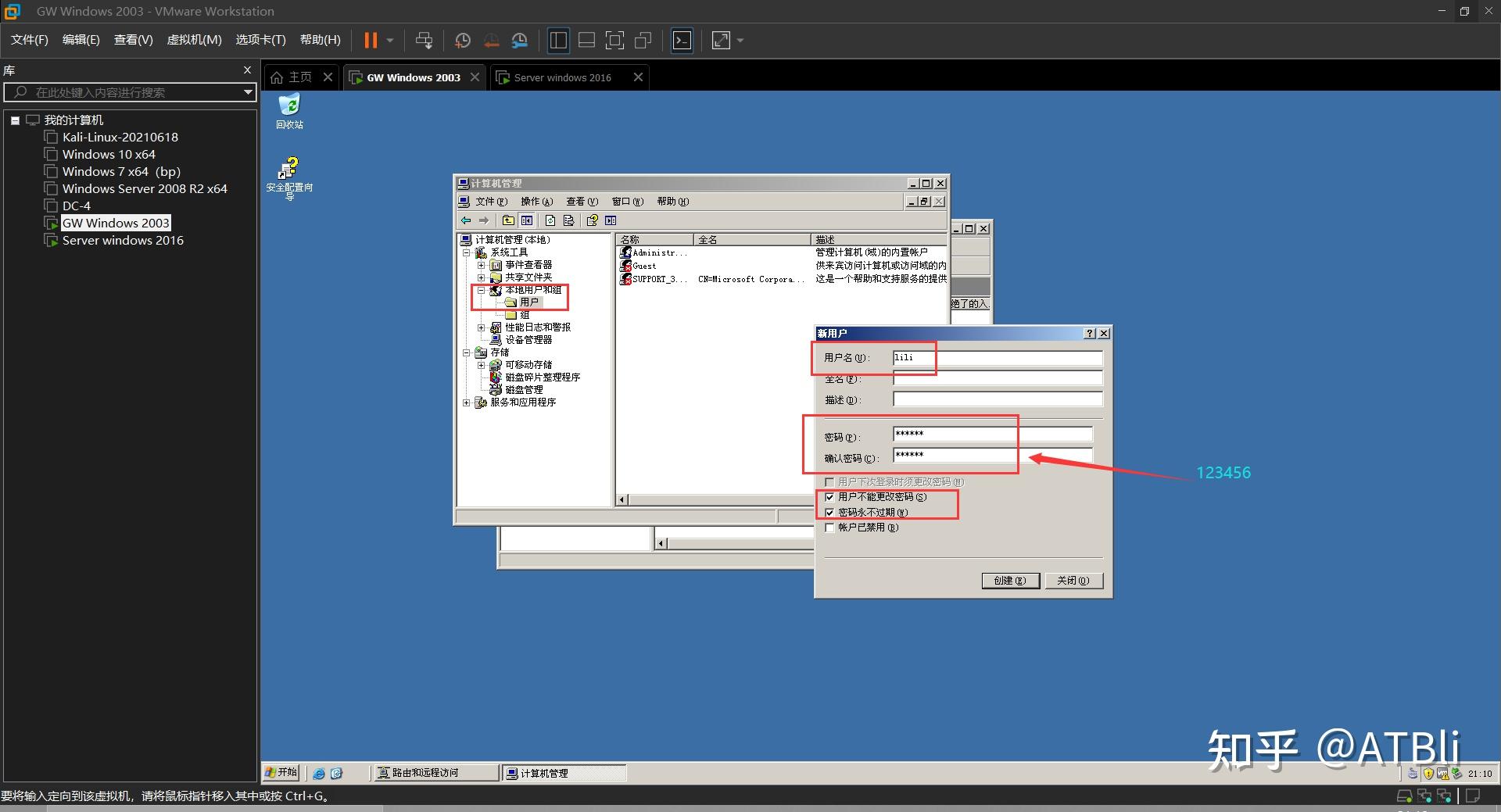This screenshot has height=812, width=1501.
Task: Collapse the 存储 tree node
Action: tap(467, 352)
